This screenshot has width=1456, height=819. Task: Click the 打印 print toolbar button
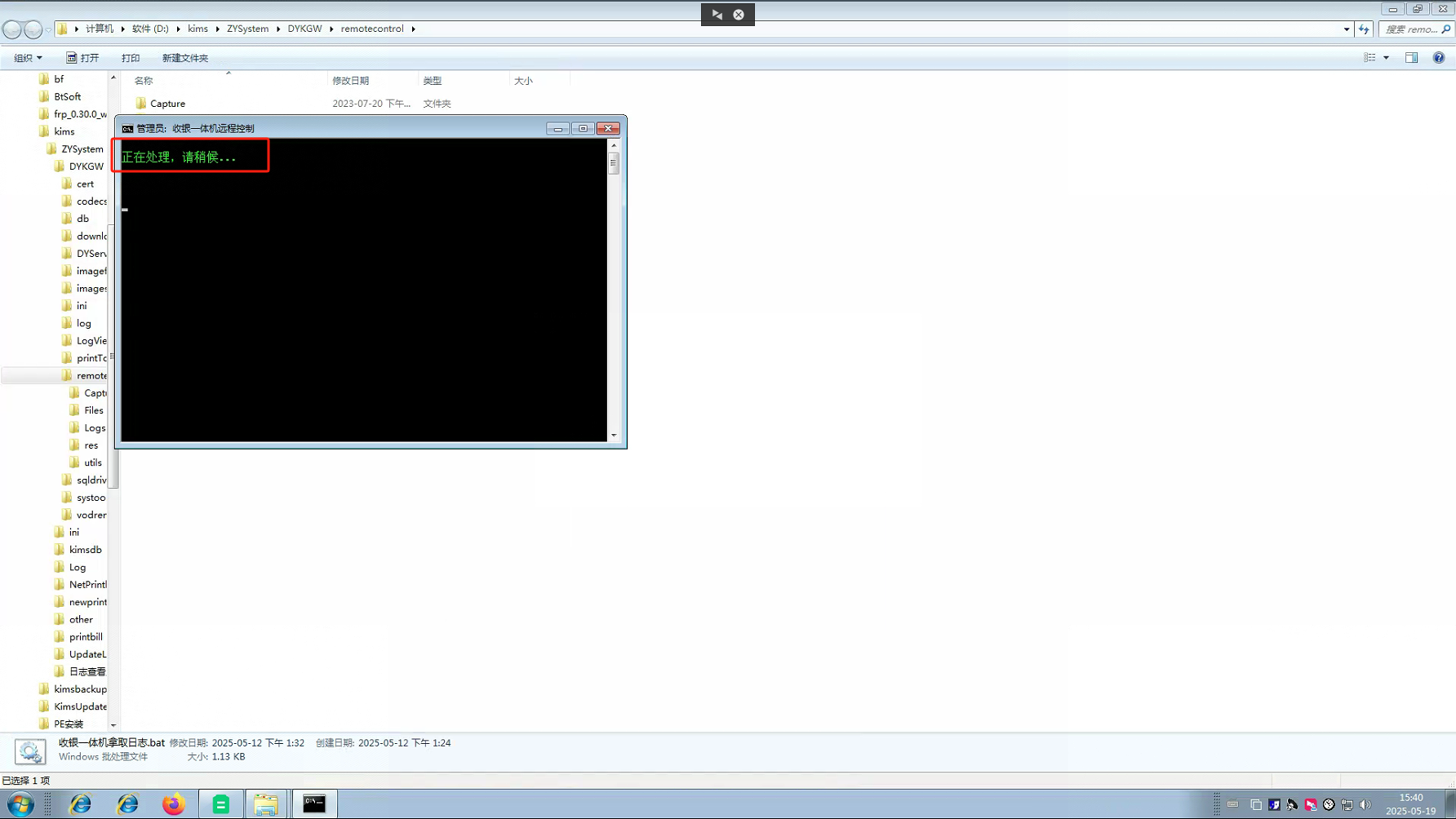[x=131, y=58]
